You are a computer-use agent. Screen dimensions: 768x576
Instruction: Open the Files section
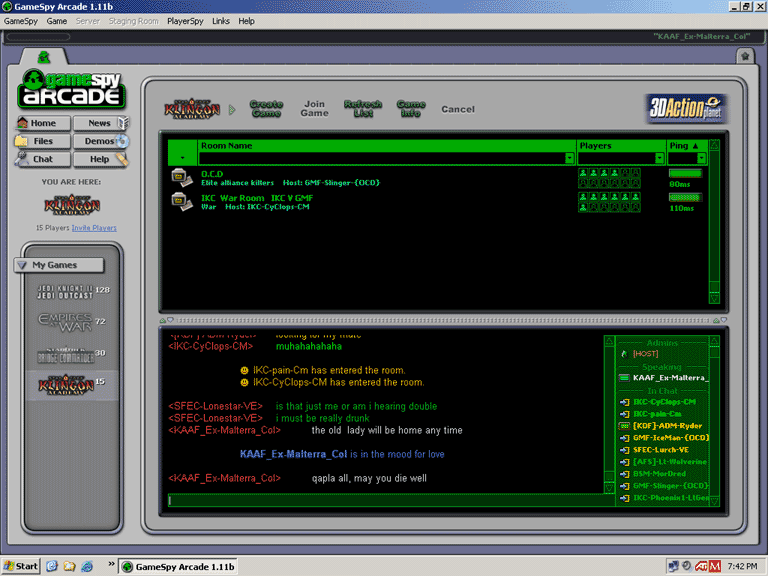point(43,141)
